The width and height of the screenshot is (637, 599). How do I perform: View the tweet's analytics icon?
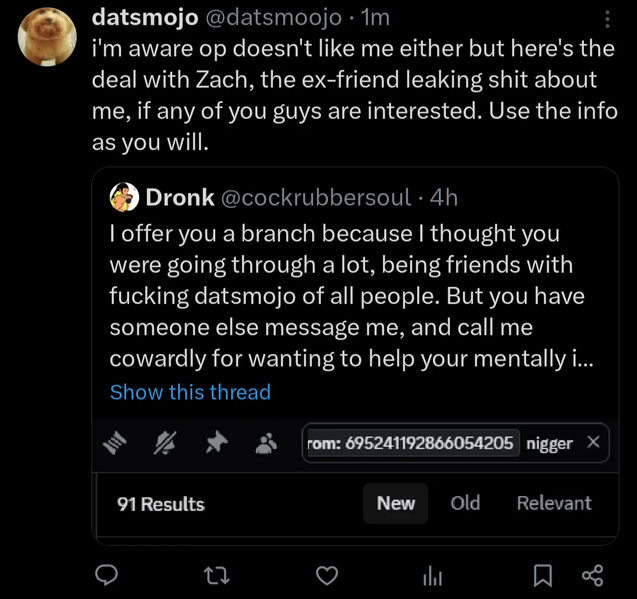[x=433, y=575]
